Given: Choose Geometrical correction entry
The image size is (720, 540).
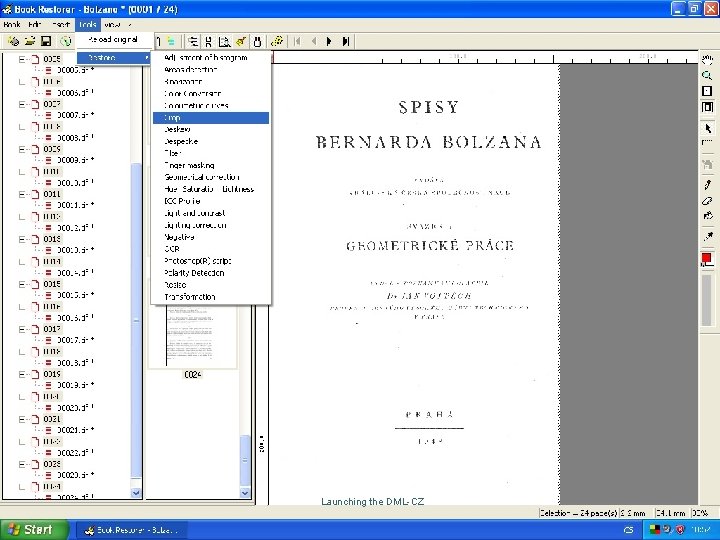Looking at the screenshot, I should 211,177.
